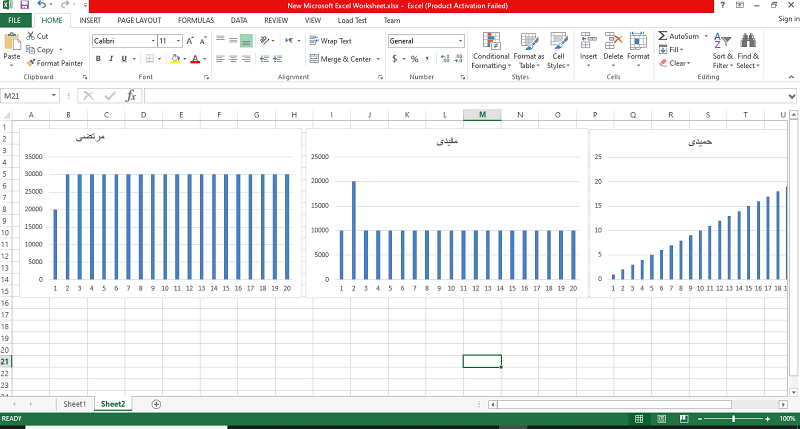Increase decimal places
The image size is (800, 429).
[445, 59]
